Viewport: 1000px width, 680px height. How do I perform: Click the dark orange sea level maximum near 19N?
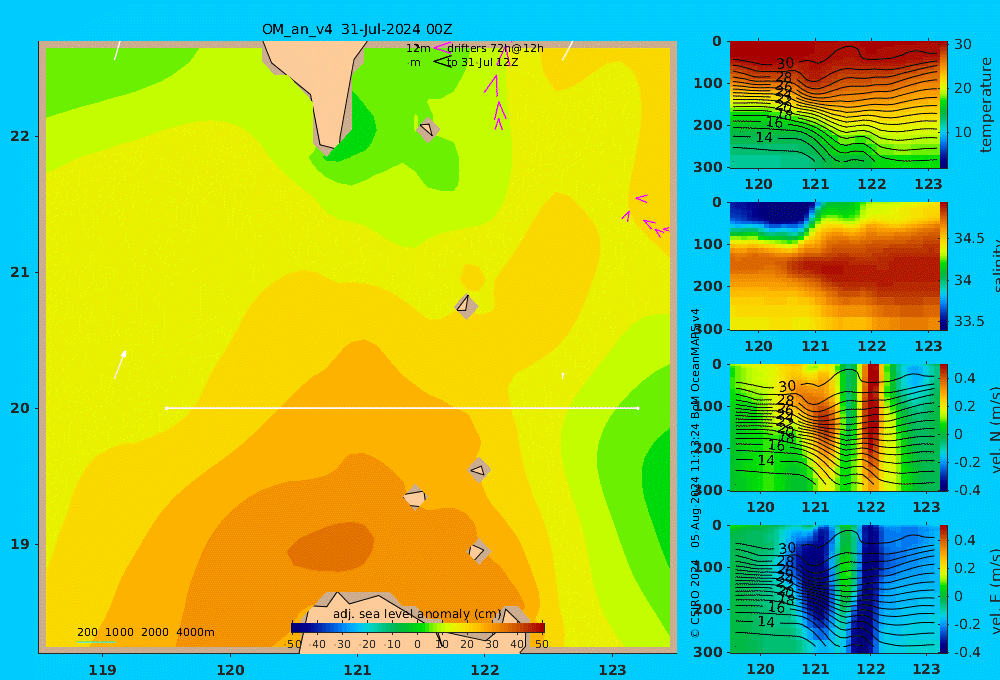coord(330,546)
